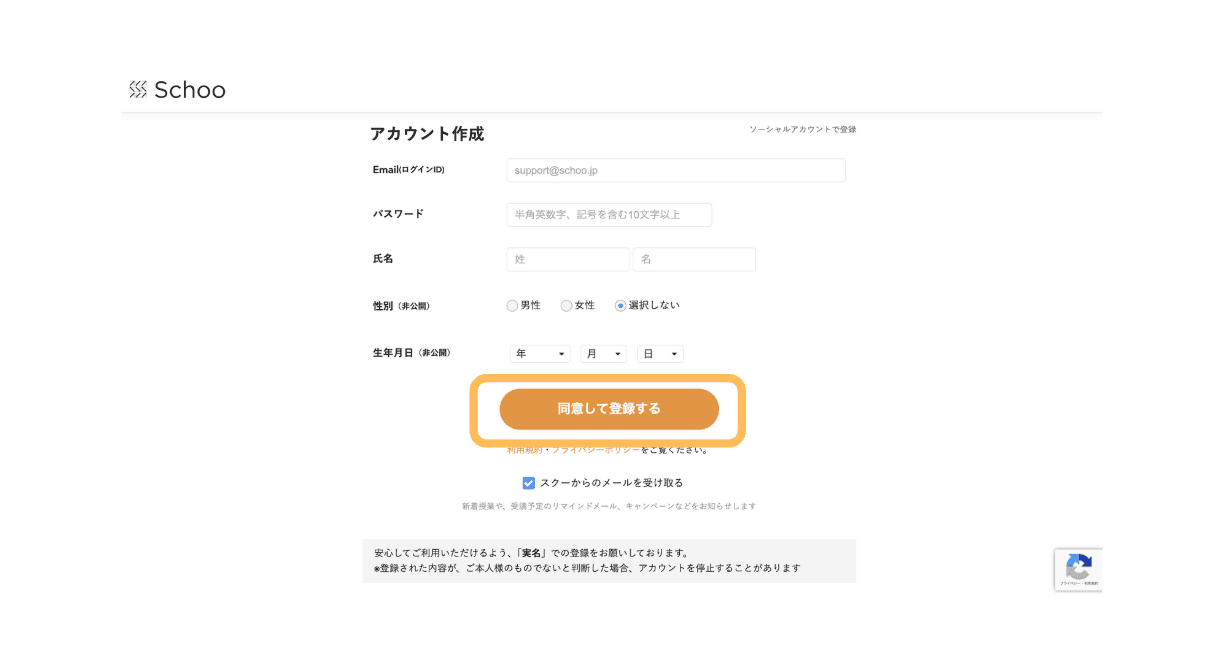Click the パスワード input field

tap(609, 215)
